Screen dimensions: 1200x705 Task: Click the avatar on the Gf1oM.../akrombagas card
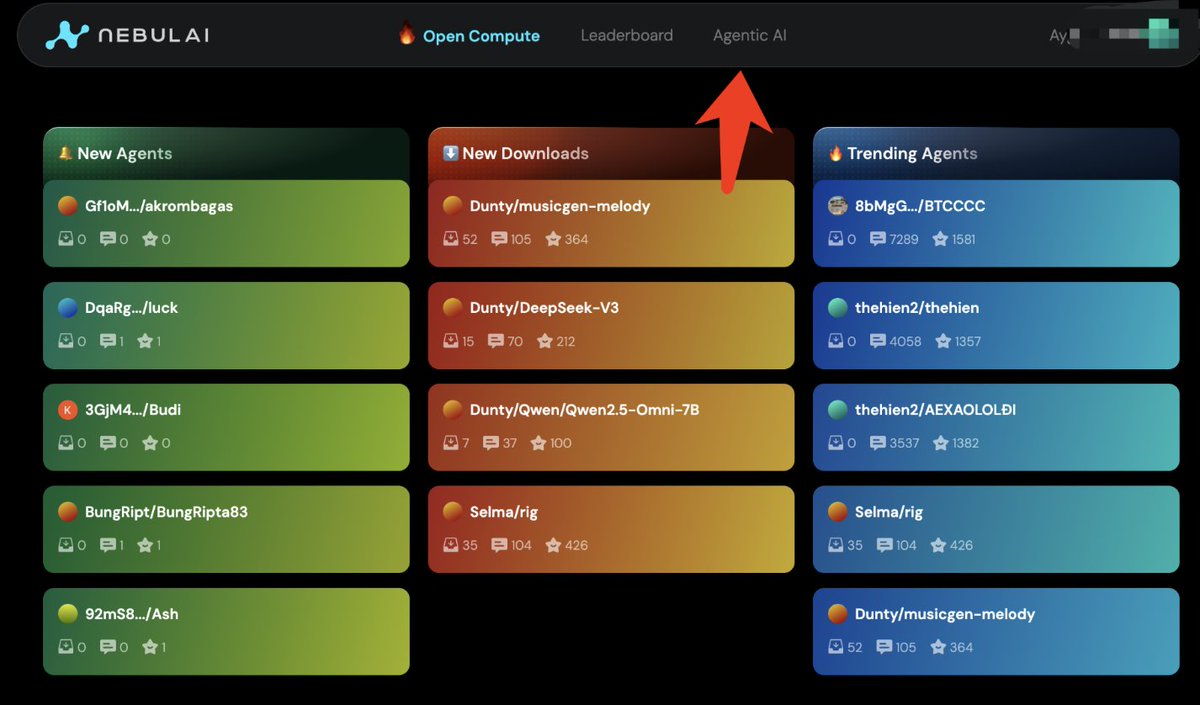68,206
